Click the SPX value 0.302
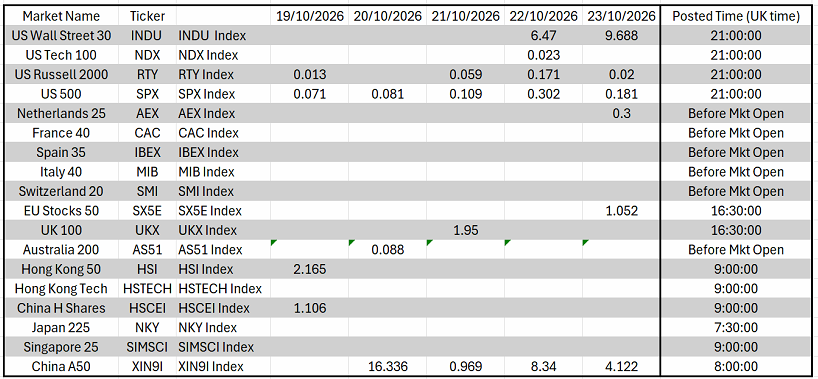 (543, 94)
